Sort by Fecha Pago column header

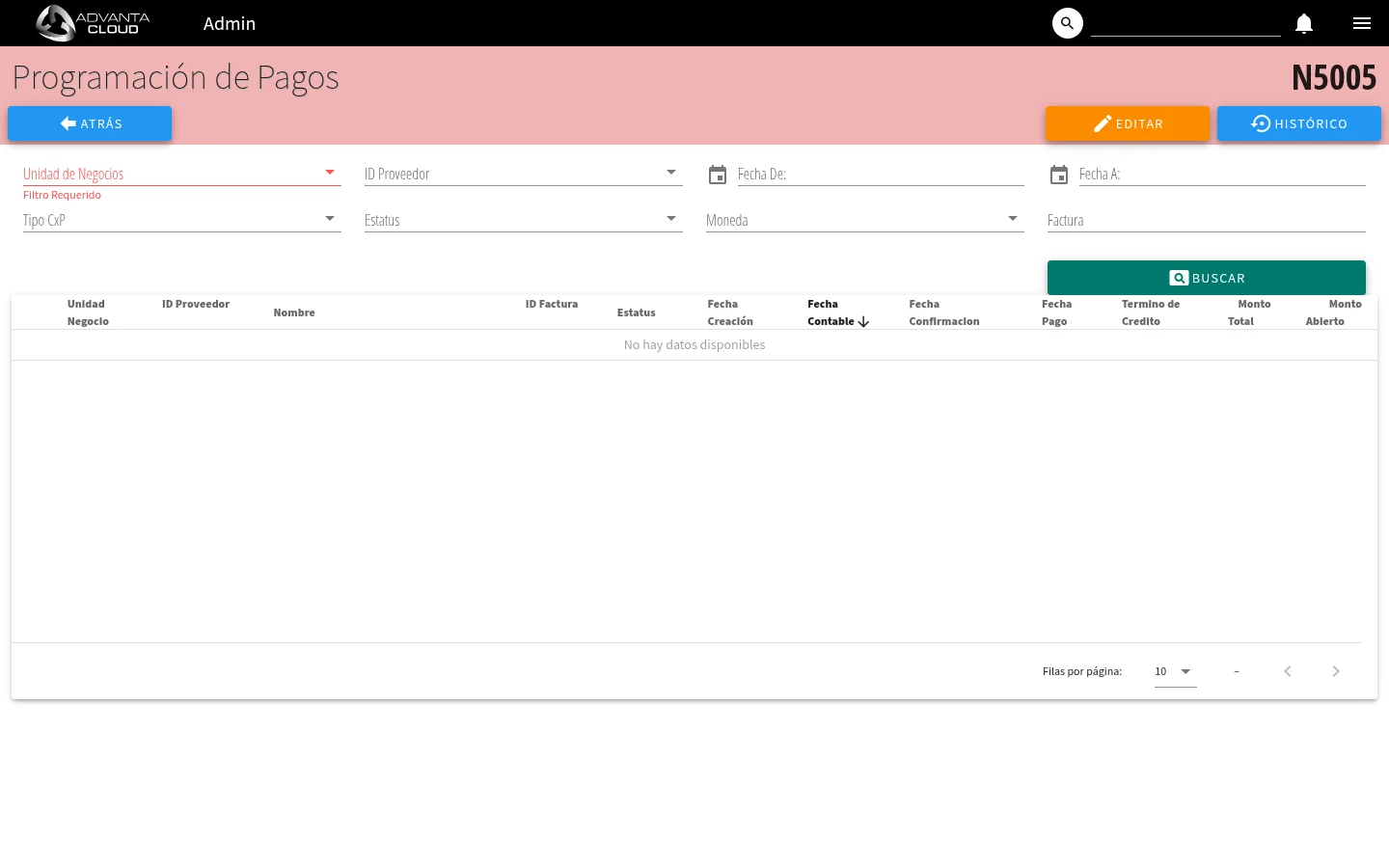tap(1057, 312)
